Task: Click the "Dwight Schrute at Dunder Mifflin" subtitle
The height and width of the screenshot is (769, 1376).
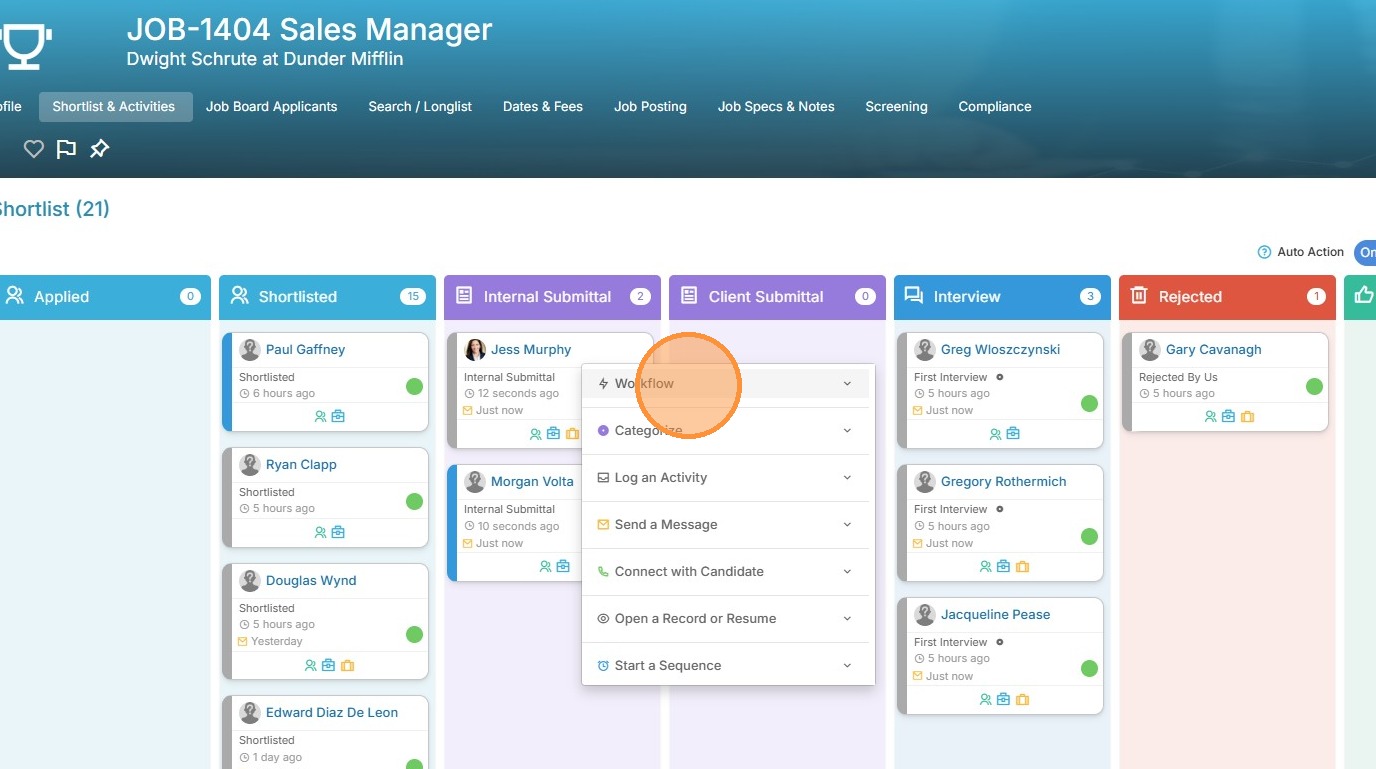Action: pyautogui.click(x=265, y=59)
